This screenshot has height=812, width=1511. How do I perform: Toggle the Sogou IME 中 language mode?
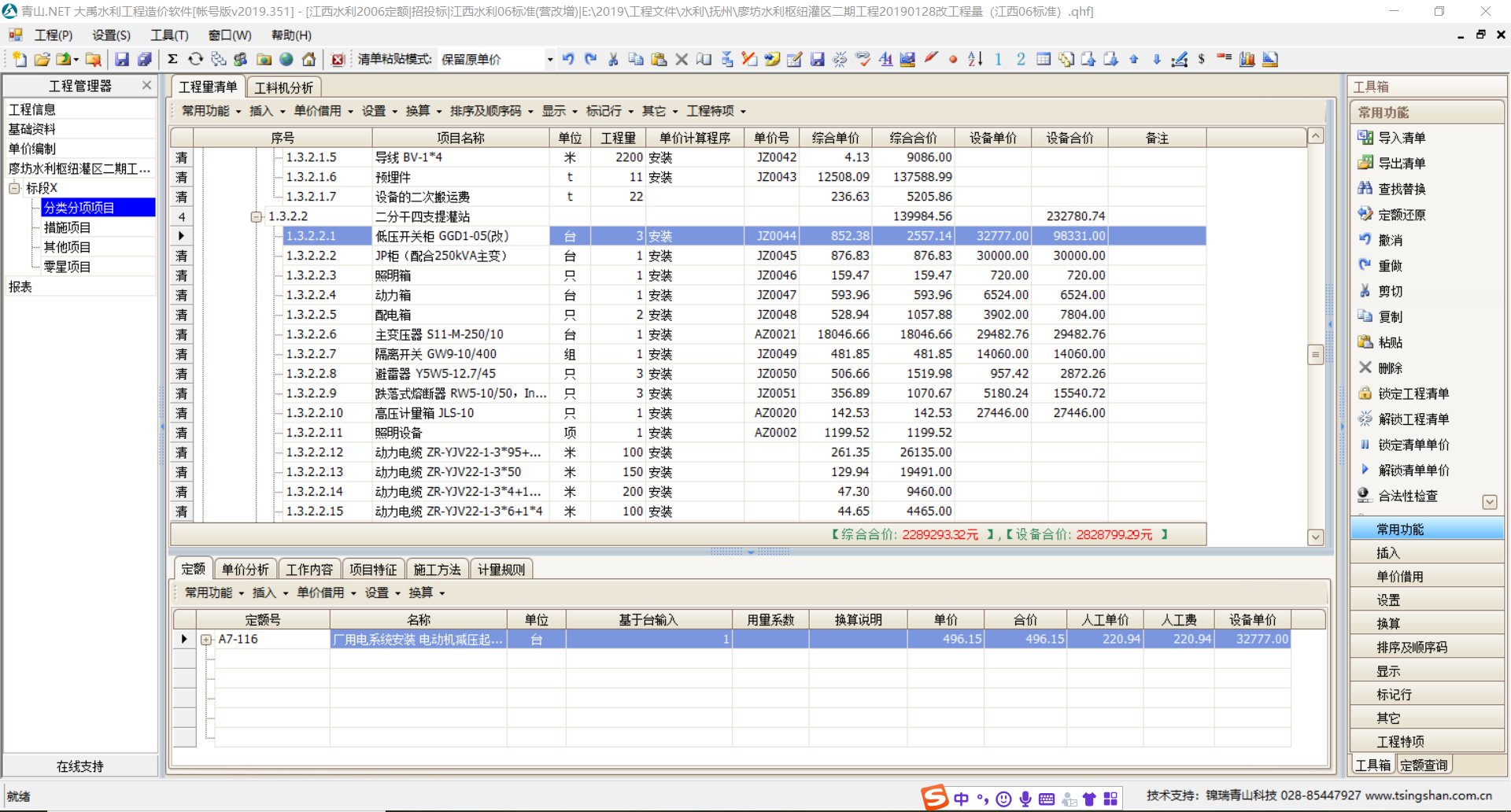(x=961, y=799)
